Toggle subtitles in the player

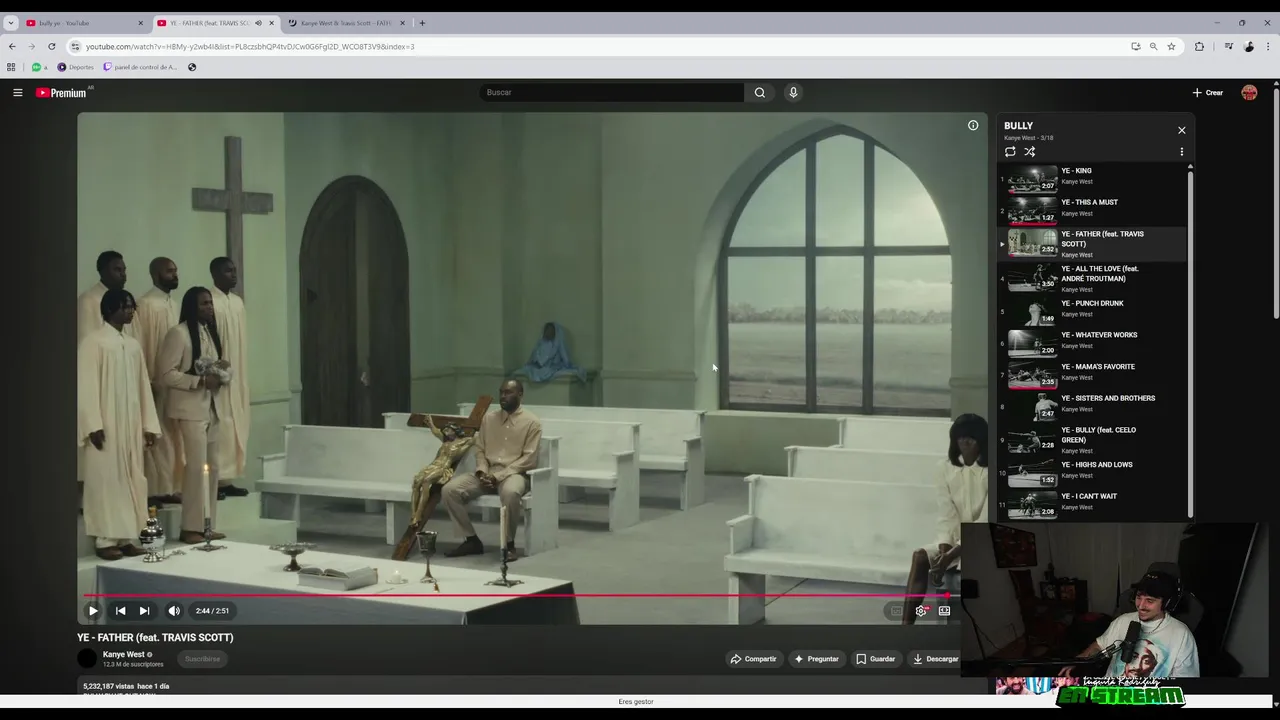[896, 611]
